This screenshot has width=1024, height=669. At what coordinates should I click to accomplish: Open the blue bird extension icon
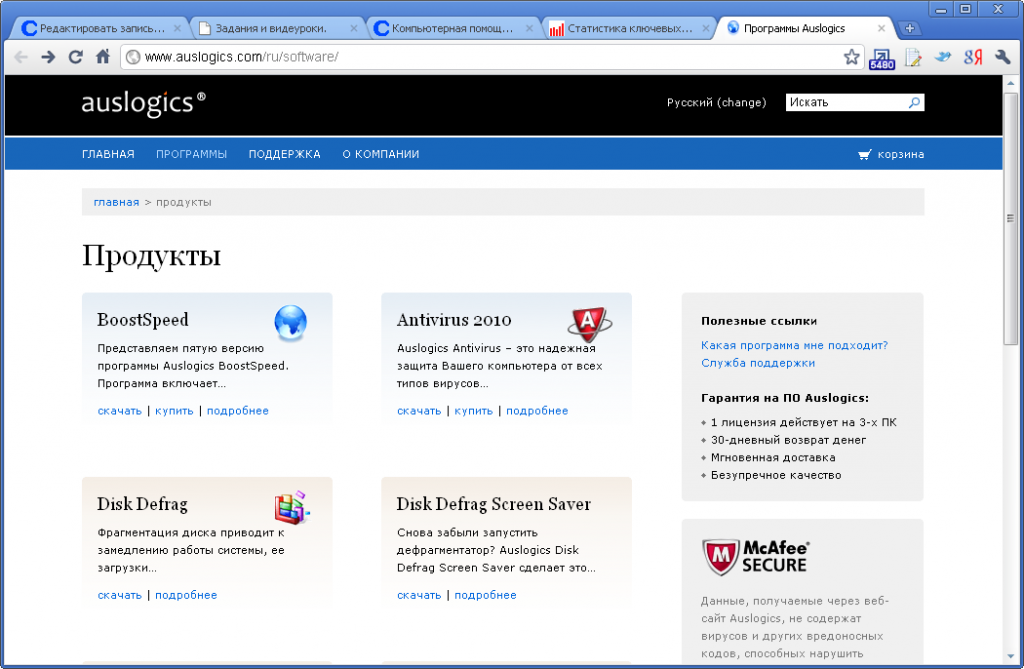pyautogui.click(x=942, y=57)
